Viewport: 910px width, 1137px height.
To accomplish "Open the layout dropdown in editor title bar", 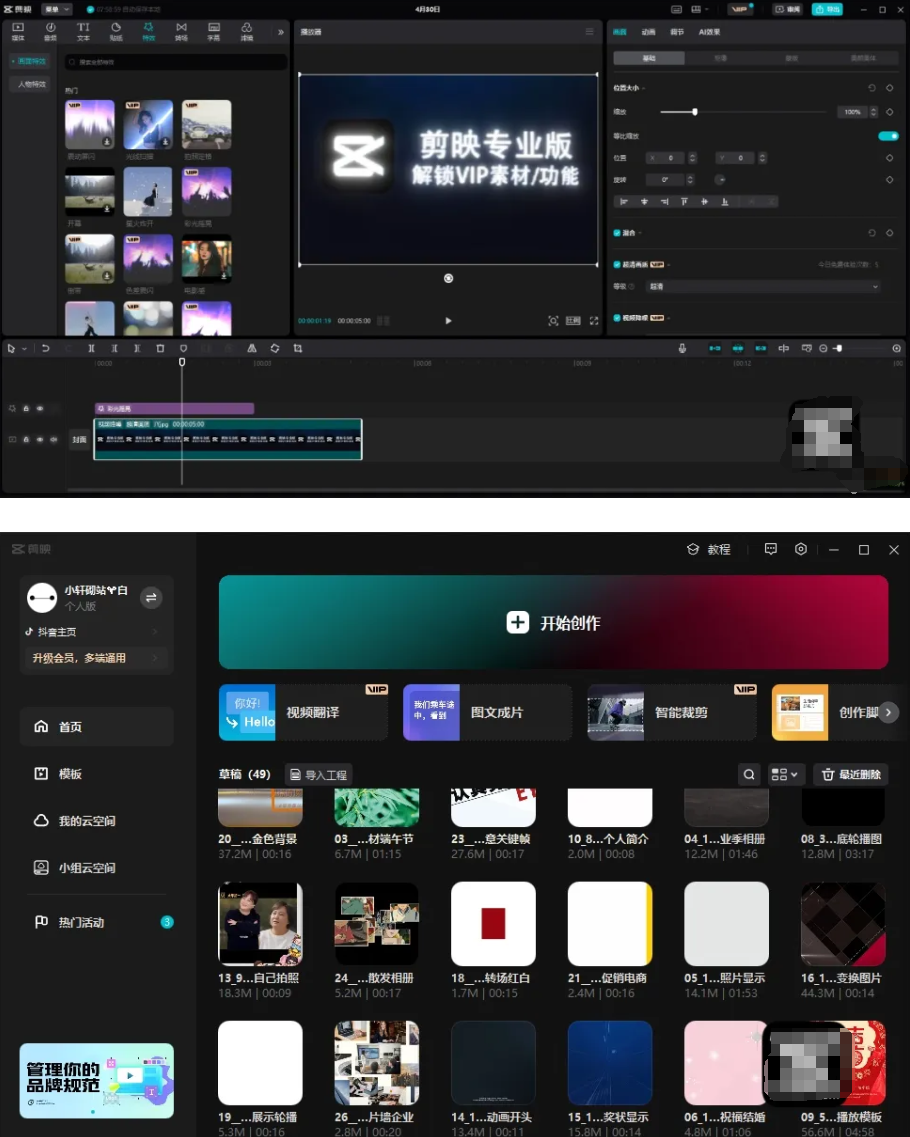I will click(x=698, y=9).
